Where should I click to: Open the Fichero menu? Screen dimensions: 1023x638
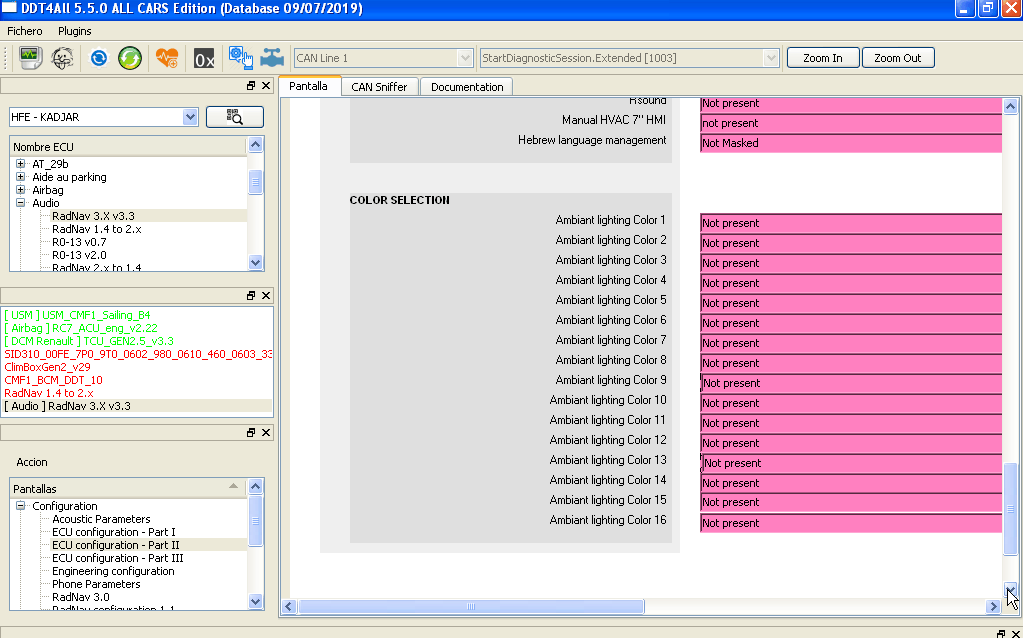tap(25, 31)
